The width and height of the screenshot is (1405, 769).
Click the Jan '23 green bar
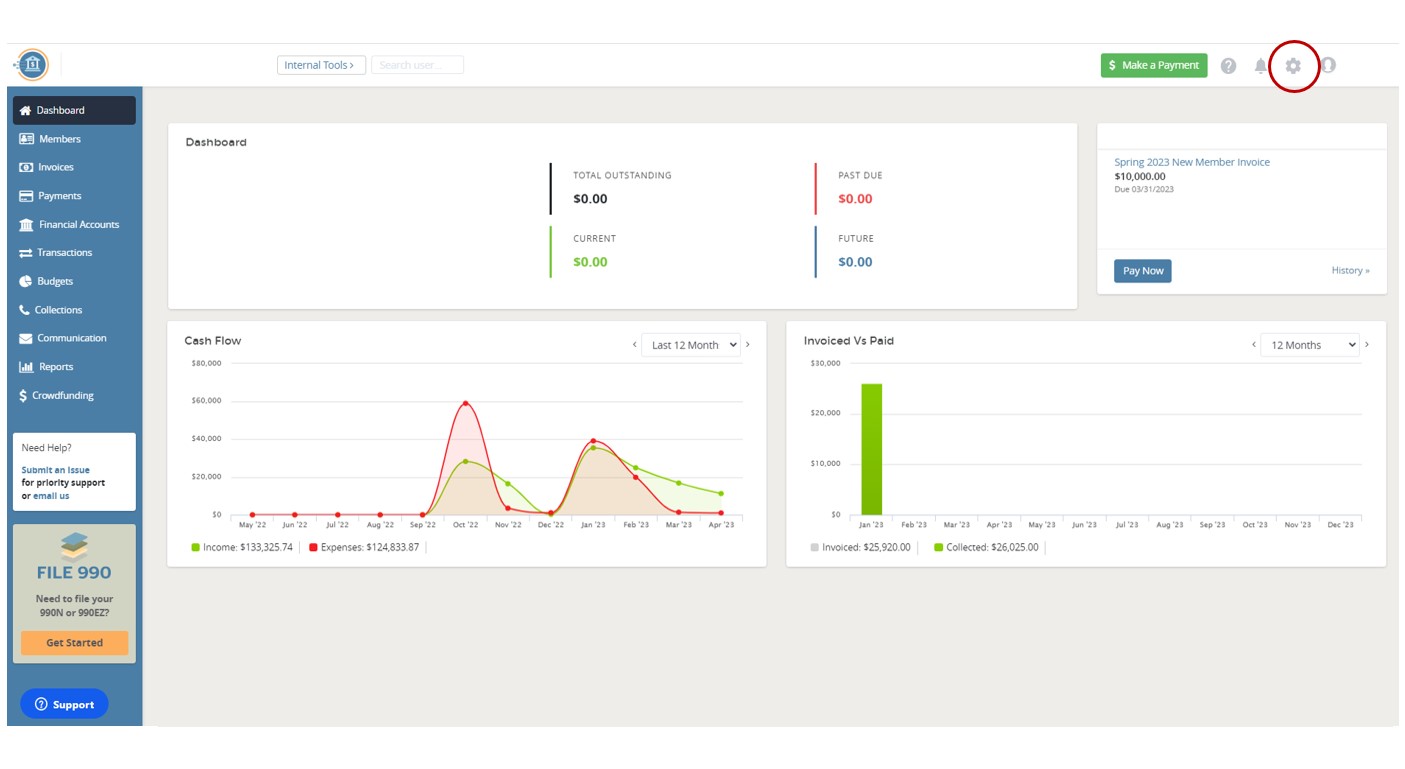[x=871, y=449]
